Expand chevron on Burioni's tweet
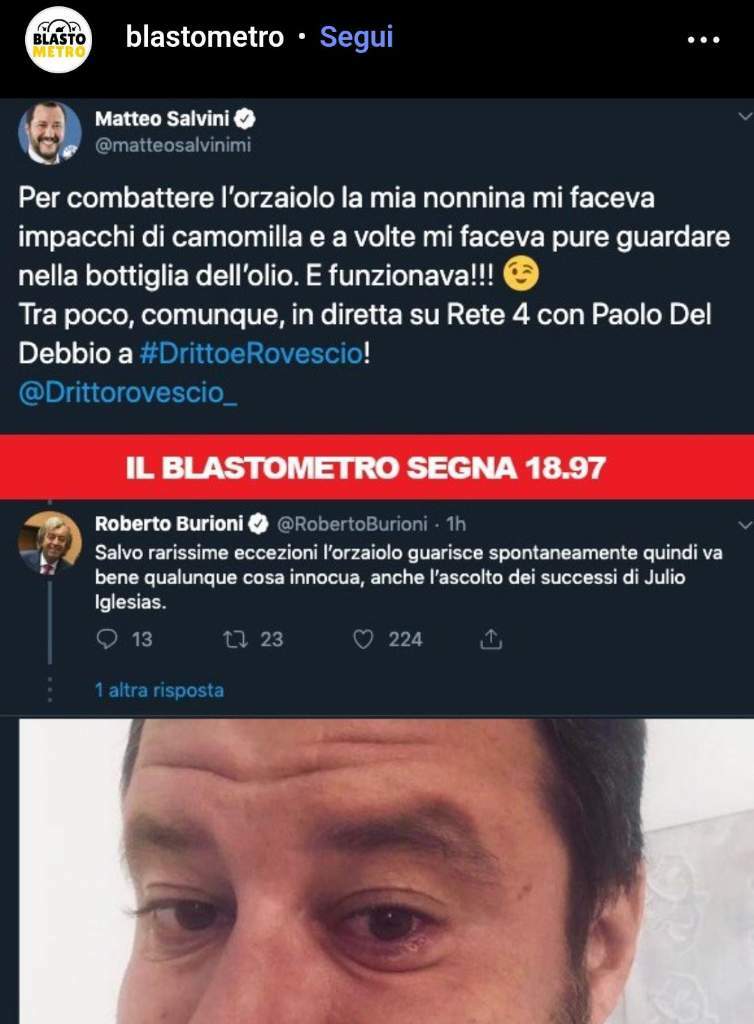 click(745, 524)
